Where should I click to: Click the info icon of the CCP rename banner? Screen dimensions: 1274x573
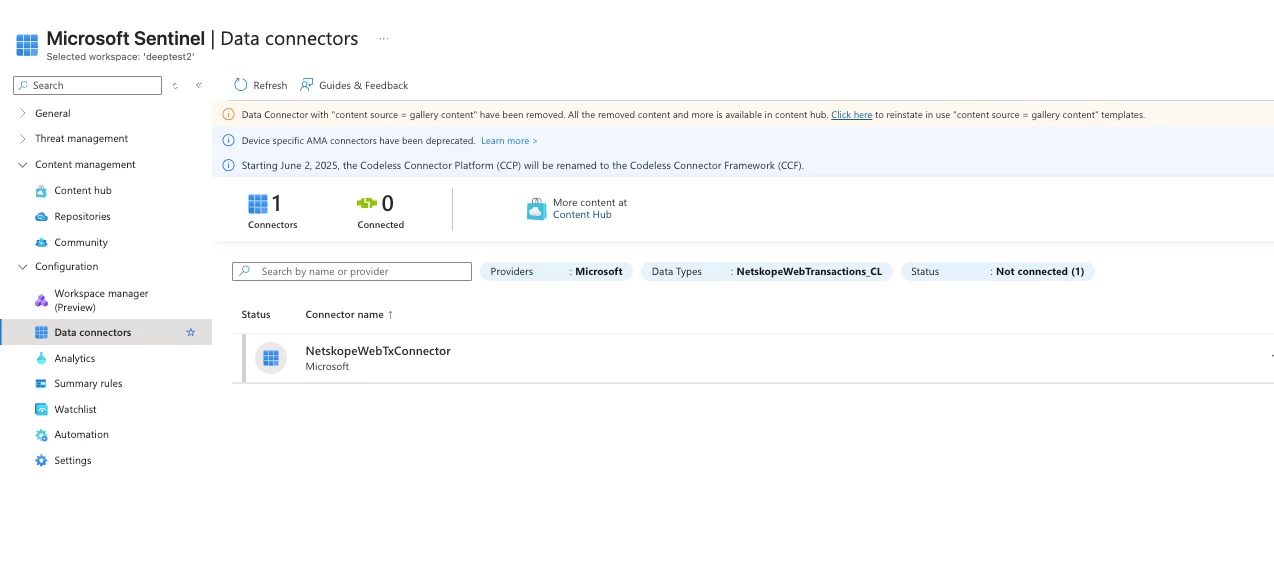pos(227,165)
